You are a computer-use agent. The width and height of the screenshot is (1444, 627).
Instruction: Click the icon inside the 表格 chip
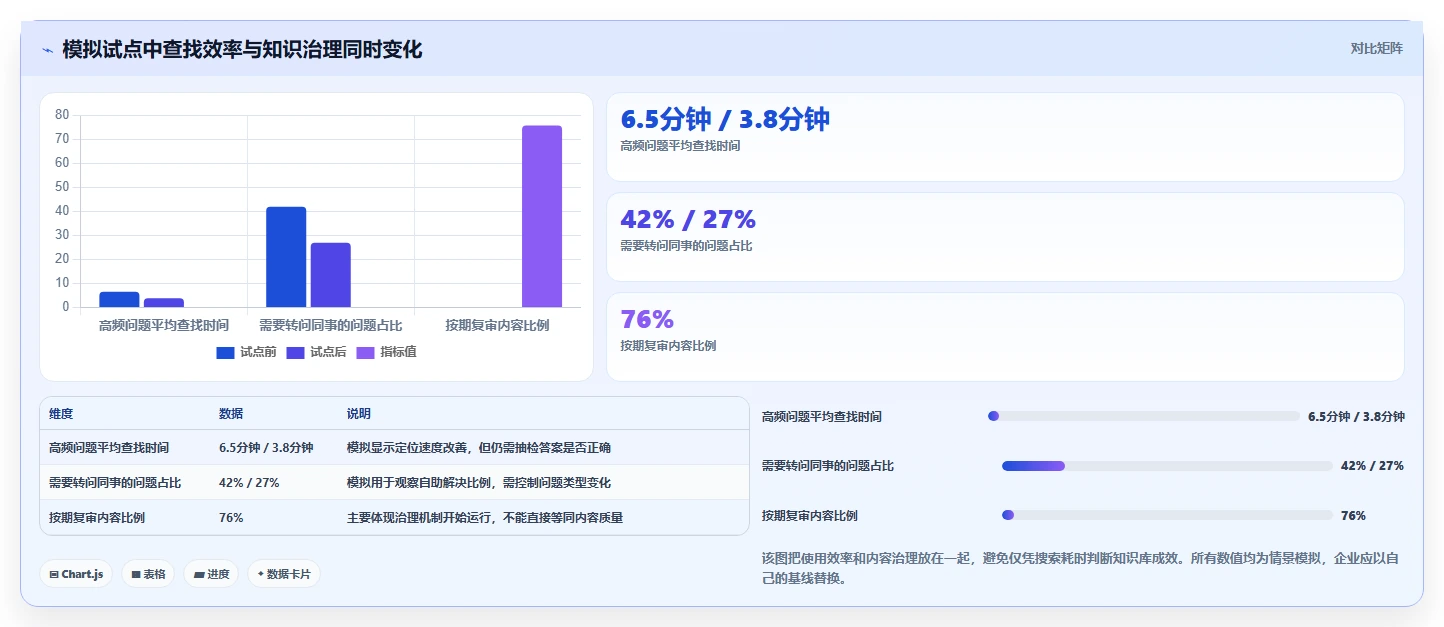136,574
